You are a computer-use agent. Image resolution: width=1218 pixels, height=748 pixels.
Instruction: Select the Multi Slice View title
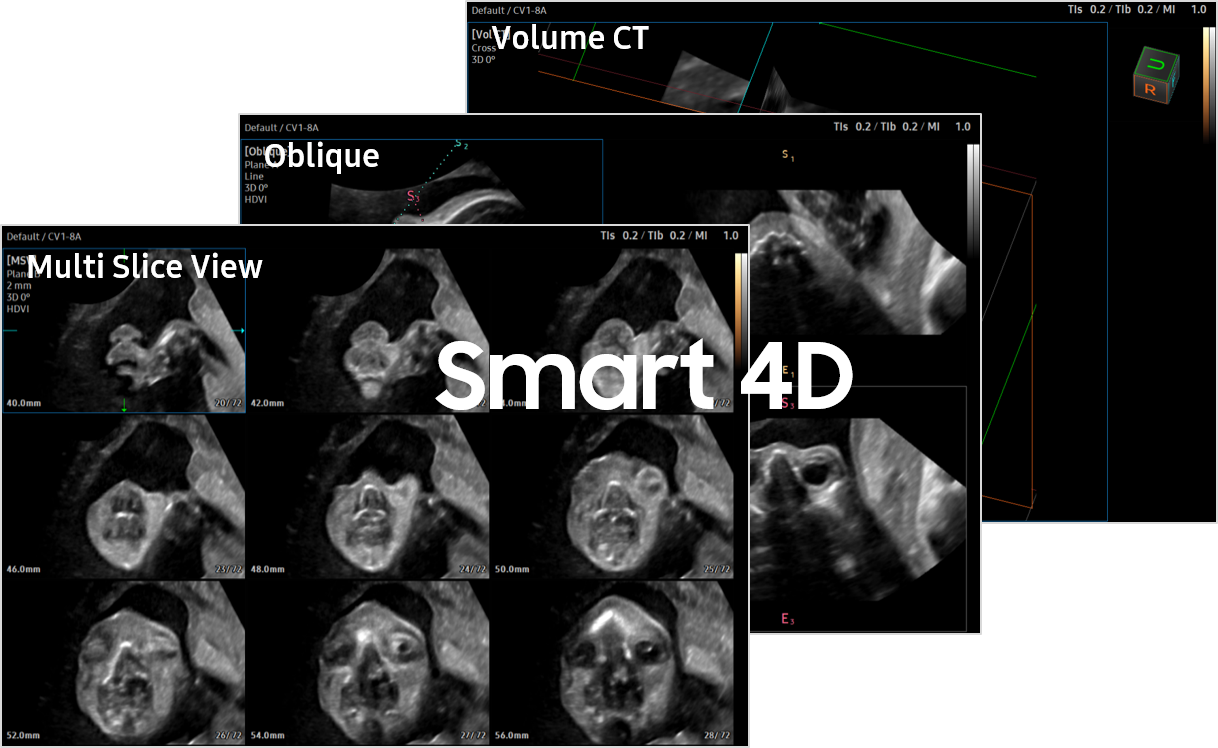pos(145,266)
